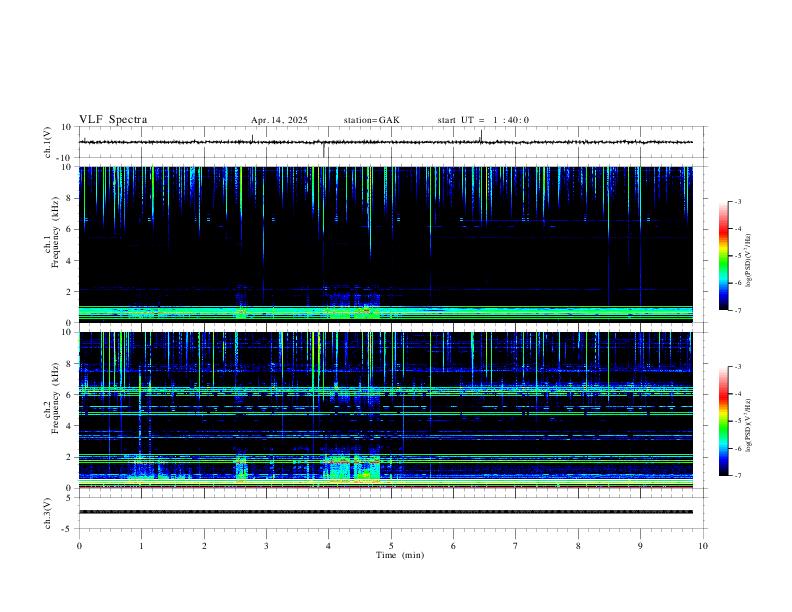Image resolution: width=792 pixels, height=612 pixels.
Task: Click the upward spike near 6.5 min in ch.1 waveform
Action: click(481, 136)
